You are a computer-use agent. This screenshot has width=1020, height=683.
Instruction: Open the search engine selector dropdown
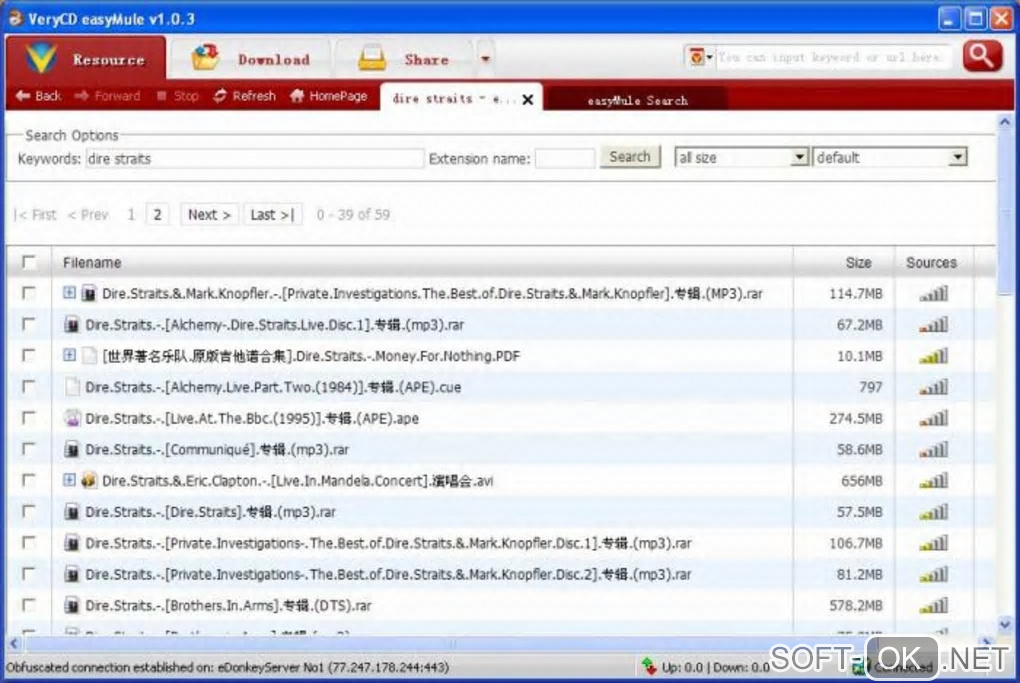coord(700,57)
